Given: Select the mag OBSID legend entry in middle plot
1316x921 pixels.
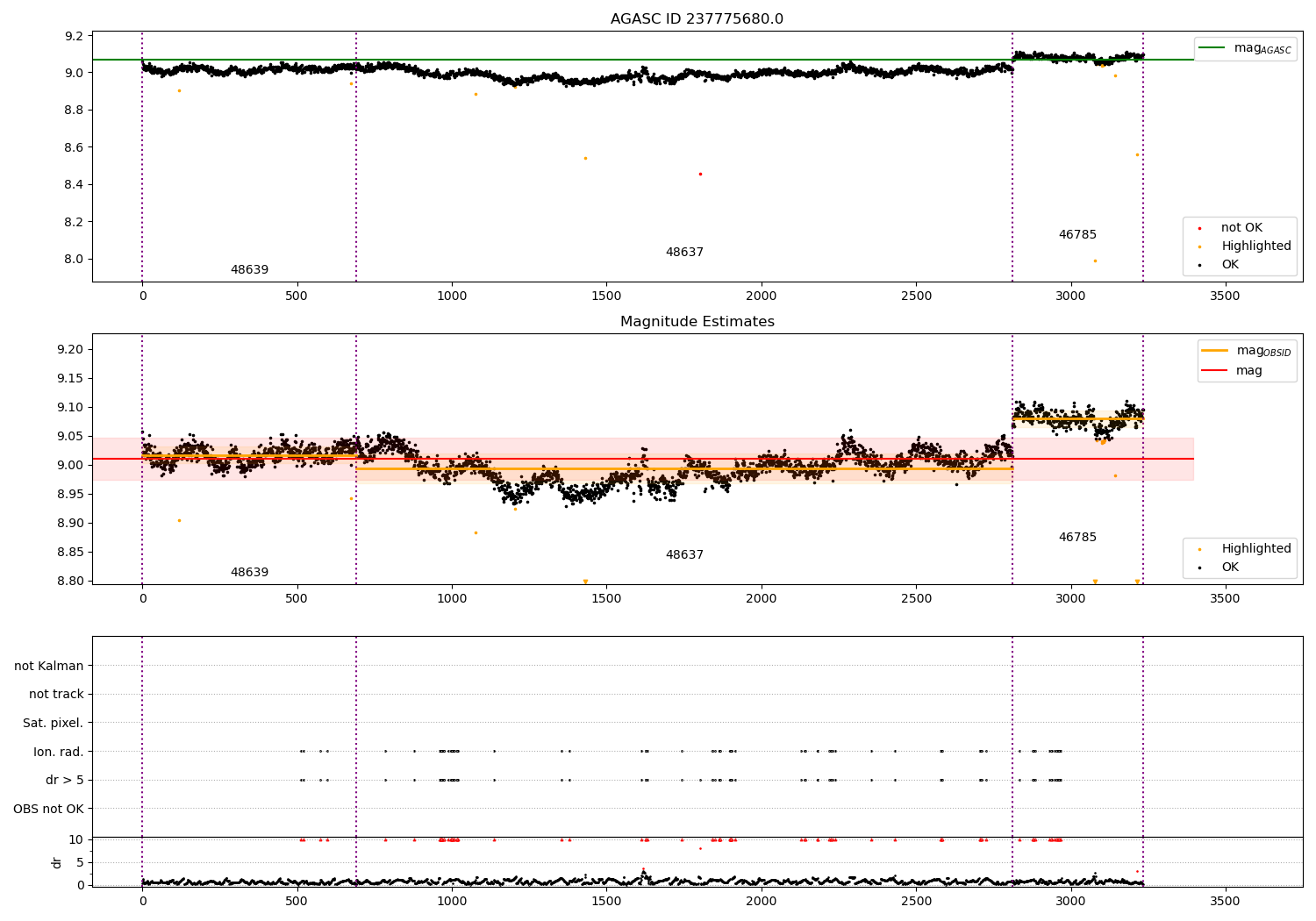Looking at the screenshot, I should pyautogui.click(x=1246, y=351).
